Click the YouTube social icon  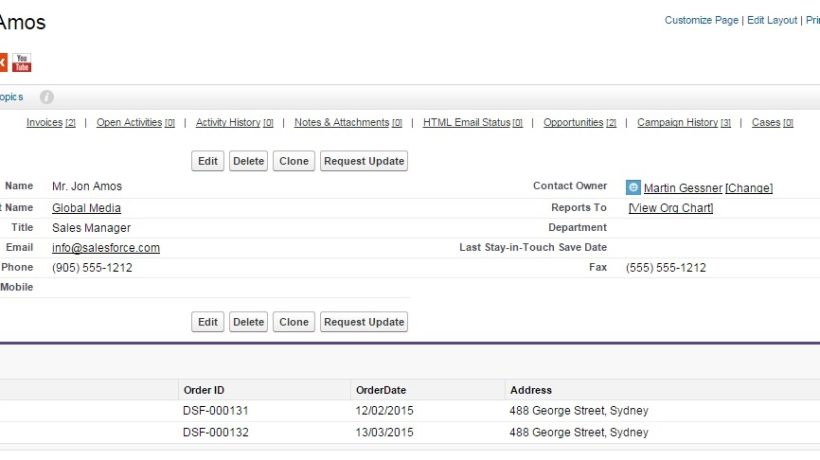[x=22, y=63]
